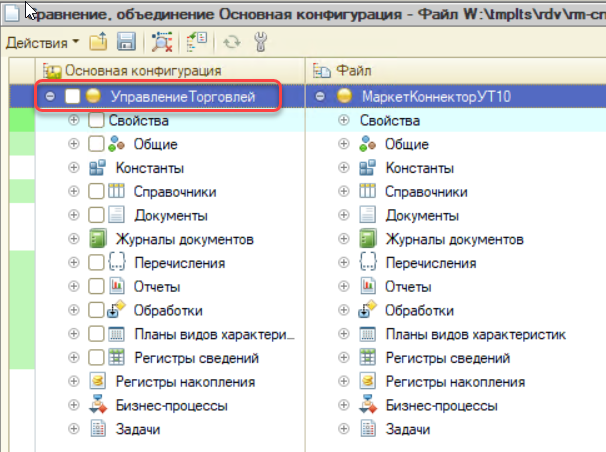Click the Файл column header
606x452 pixels.
point(456,71)
